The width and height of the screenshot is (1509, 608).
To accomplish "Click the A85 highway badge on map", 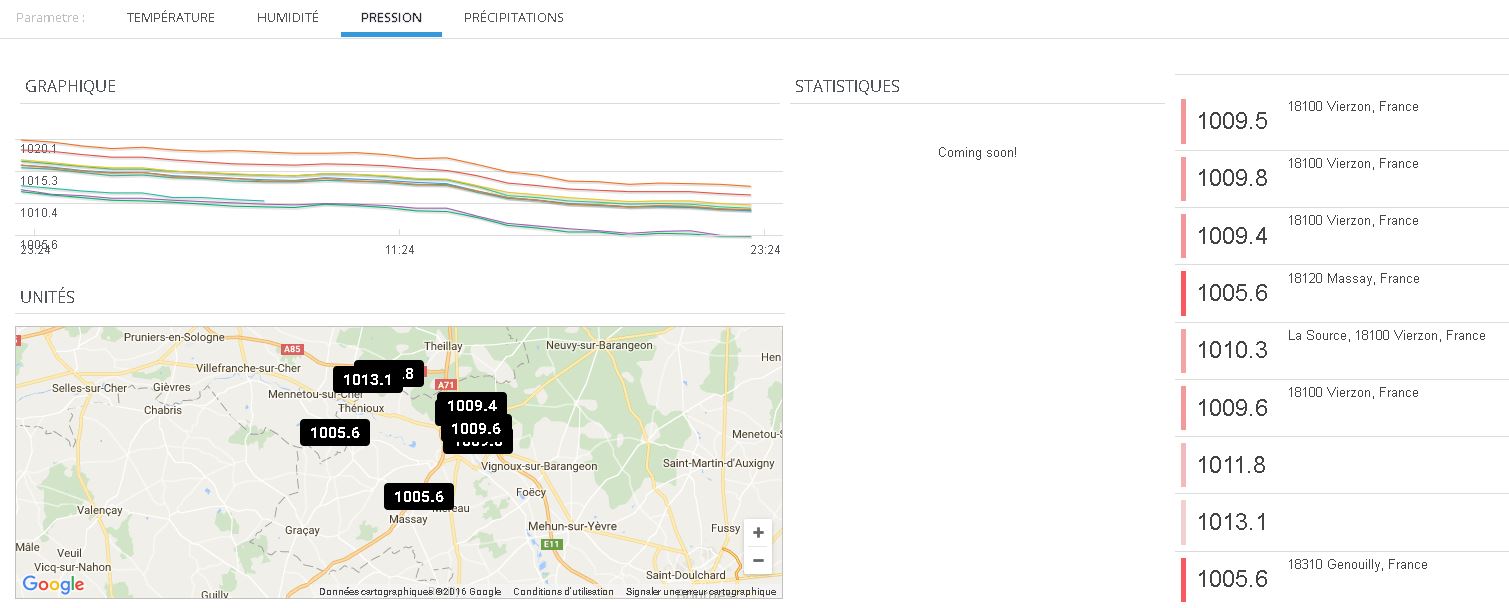I will pos(291,349).
